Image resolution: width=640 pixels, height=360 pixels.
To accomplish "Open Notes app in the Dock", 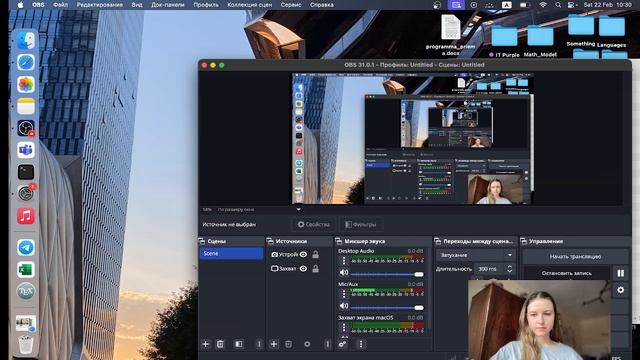I will click(x=26, y=107).
